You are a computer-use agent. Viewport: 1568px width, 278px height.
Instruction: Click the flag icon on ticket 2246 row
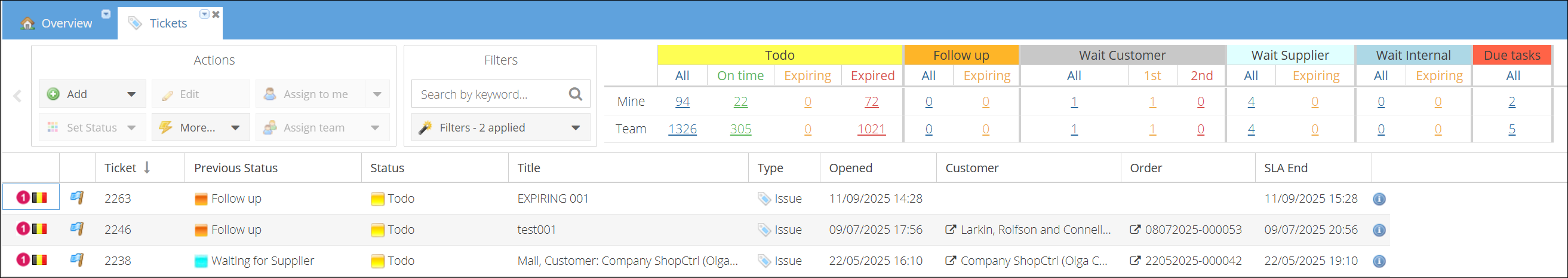[x=76, y=229]
